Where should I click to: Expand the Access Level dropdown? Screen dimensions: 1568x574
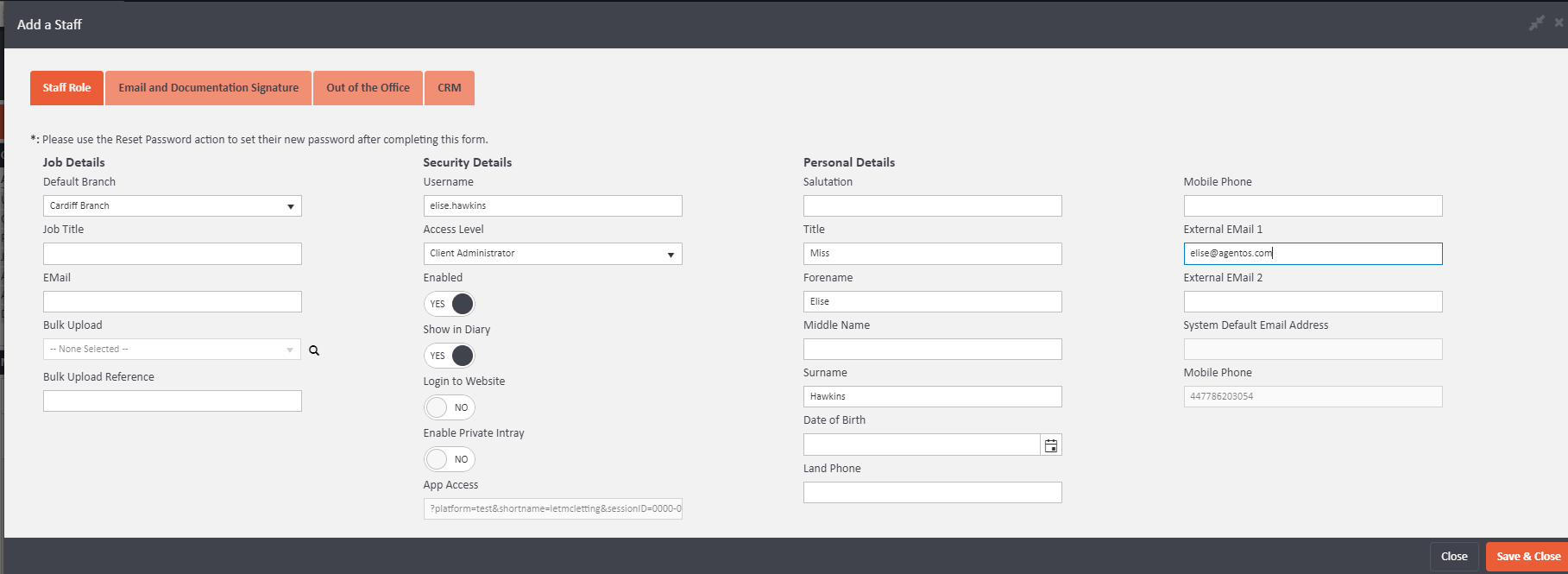(x=552, y=254)
